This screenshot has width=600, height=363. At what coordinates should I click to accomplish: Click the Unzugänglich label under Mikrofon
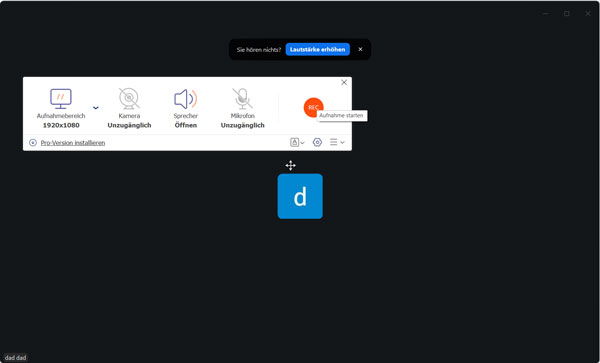coord(243,125)
